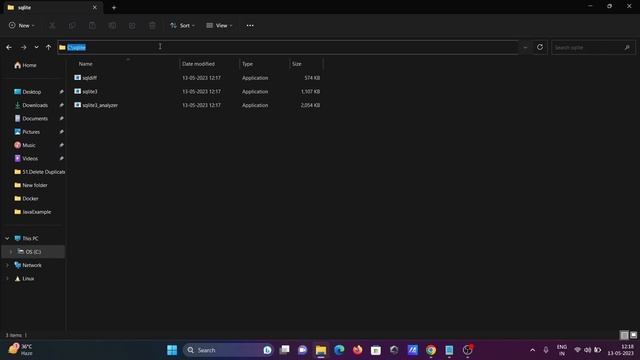640x360 pixels.
Task: Collapse the This PC tree node
Action: [7, 238]
